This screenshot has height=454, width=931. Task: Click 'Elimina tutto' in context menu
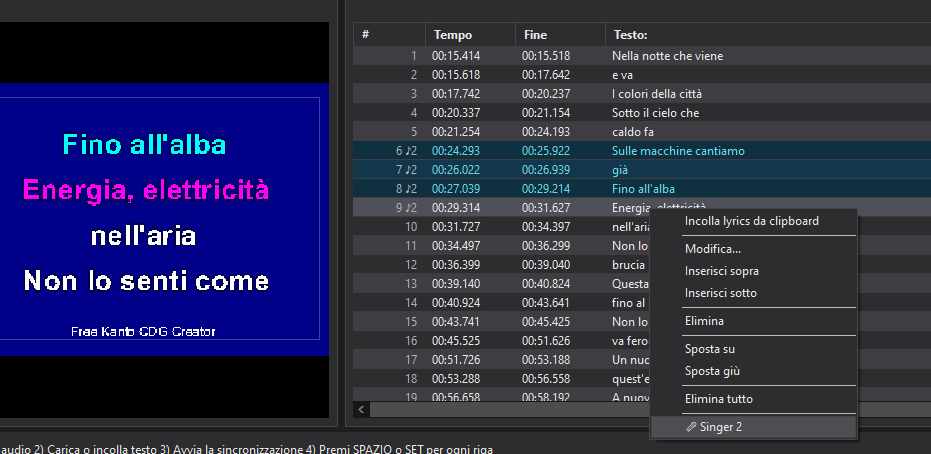tap(718, 399)
